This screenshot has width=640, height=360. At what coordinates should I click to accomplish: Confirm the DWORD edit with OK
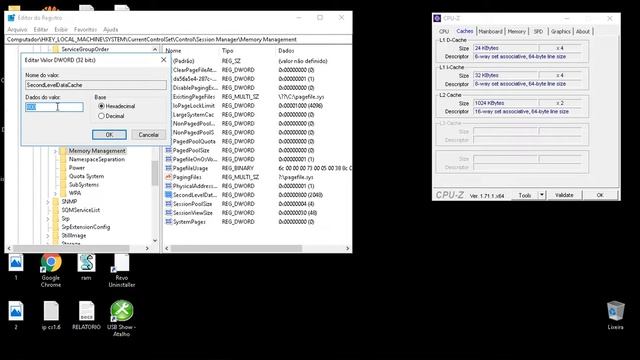109,135
